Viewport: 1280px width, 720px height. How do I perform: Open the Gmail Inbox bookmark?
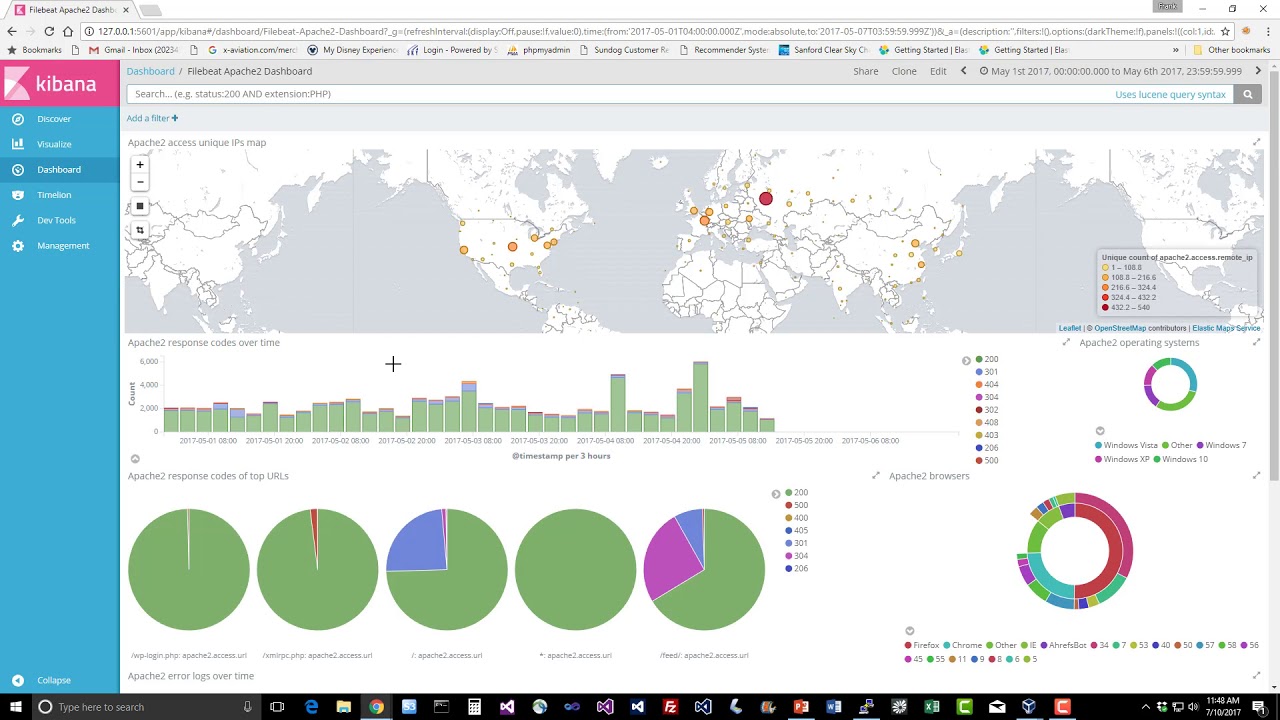[x=132, y=50]
